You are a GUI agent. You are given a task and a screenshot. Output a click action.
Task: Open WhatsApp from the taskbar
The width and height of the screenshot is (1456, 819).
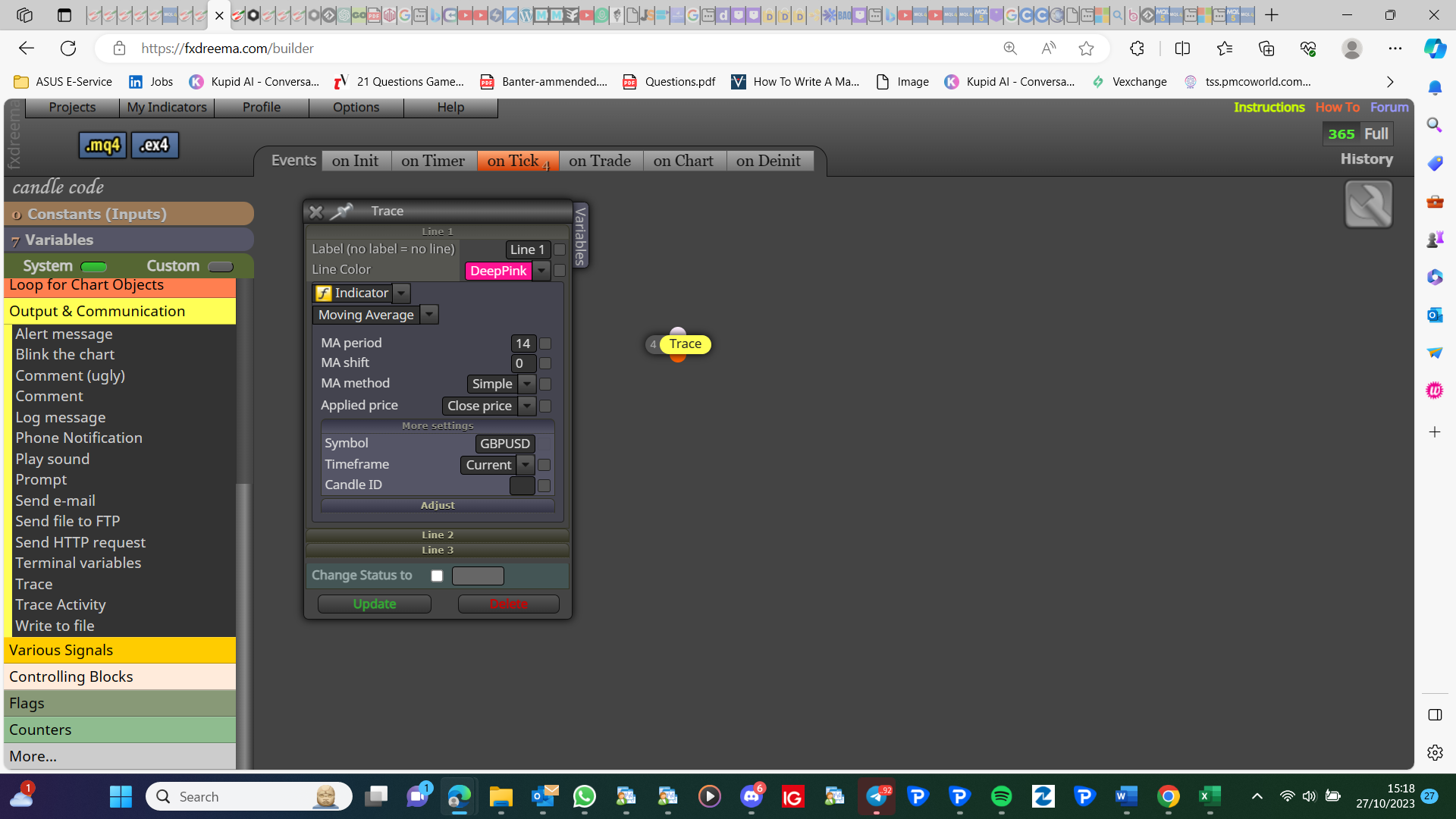coord(585,796)
